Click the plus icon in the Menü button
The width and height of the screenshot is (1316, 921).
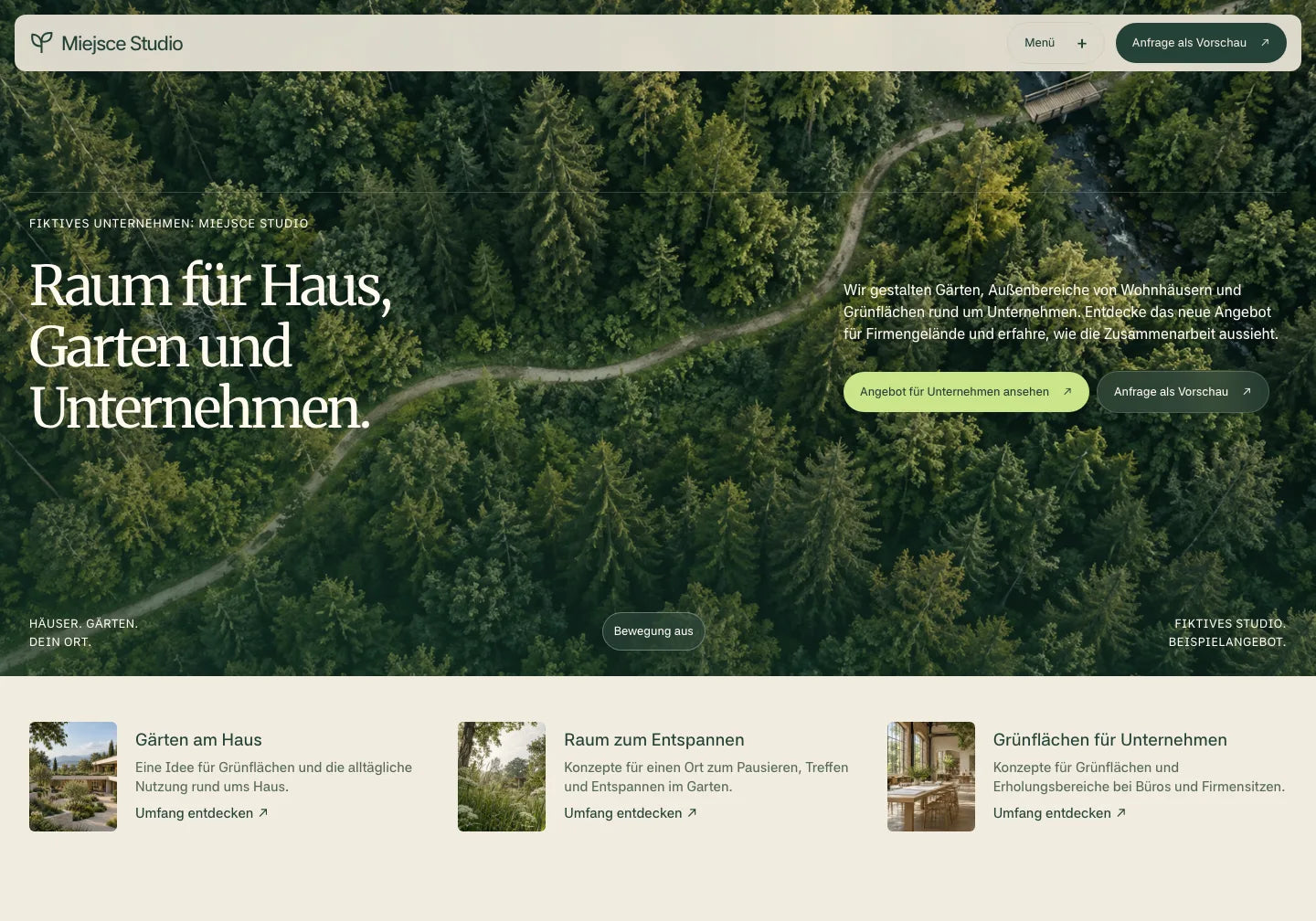click(1082, 43)
